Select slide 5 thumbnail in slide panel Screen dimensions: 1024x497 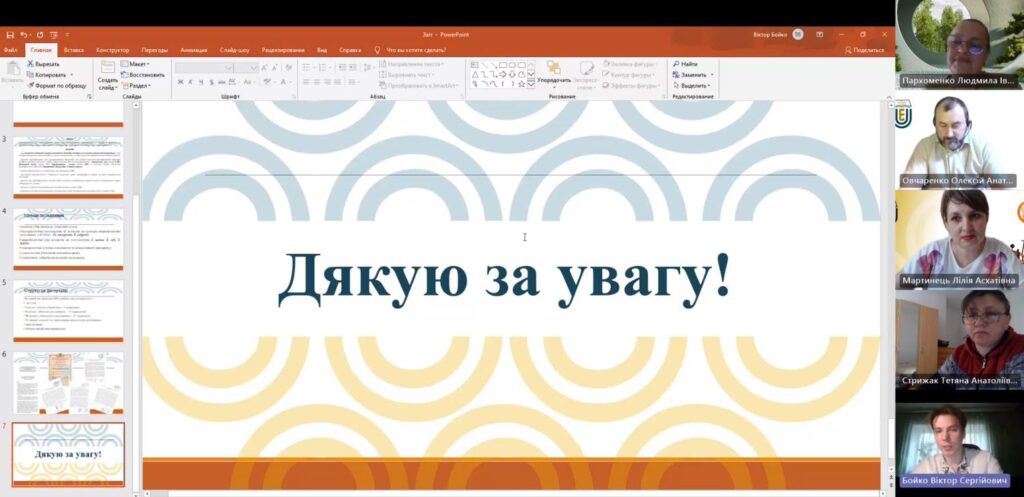click(67, 310)
